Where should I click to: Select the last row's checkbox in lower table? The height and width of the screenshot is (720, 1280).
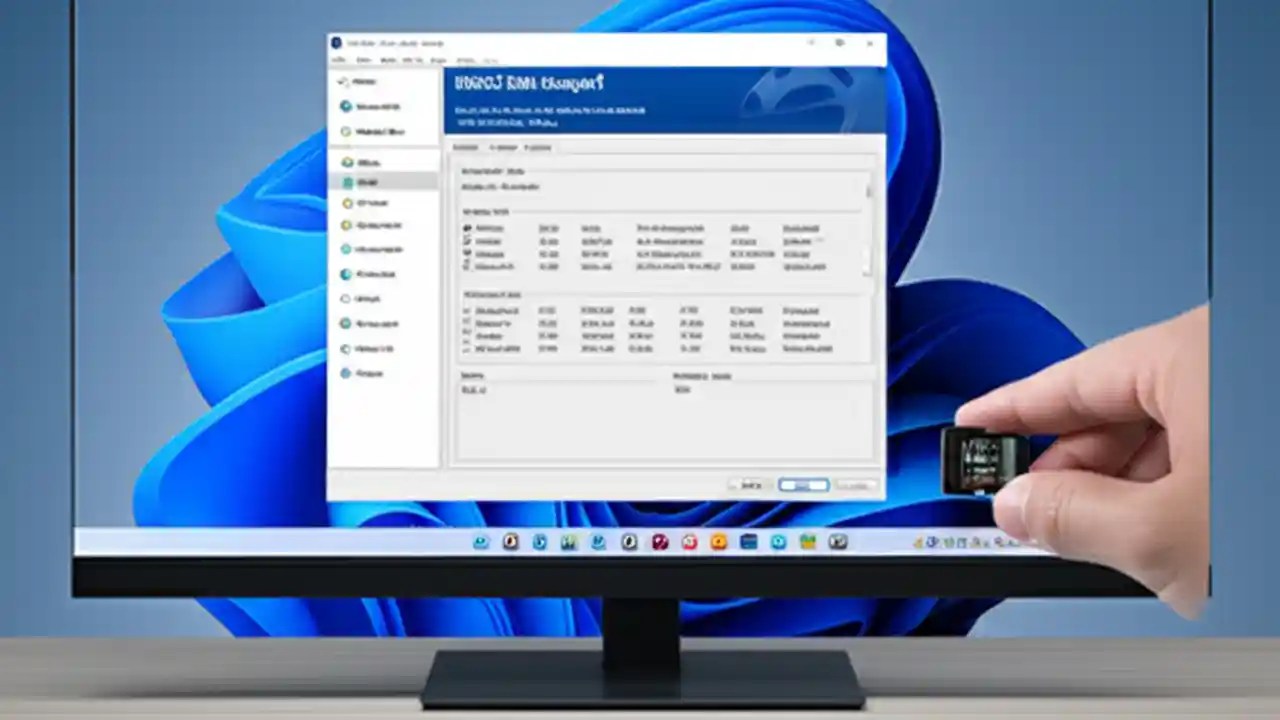tap(466, 349)
